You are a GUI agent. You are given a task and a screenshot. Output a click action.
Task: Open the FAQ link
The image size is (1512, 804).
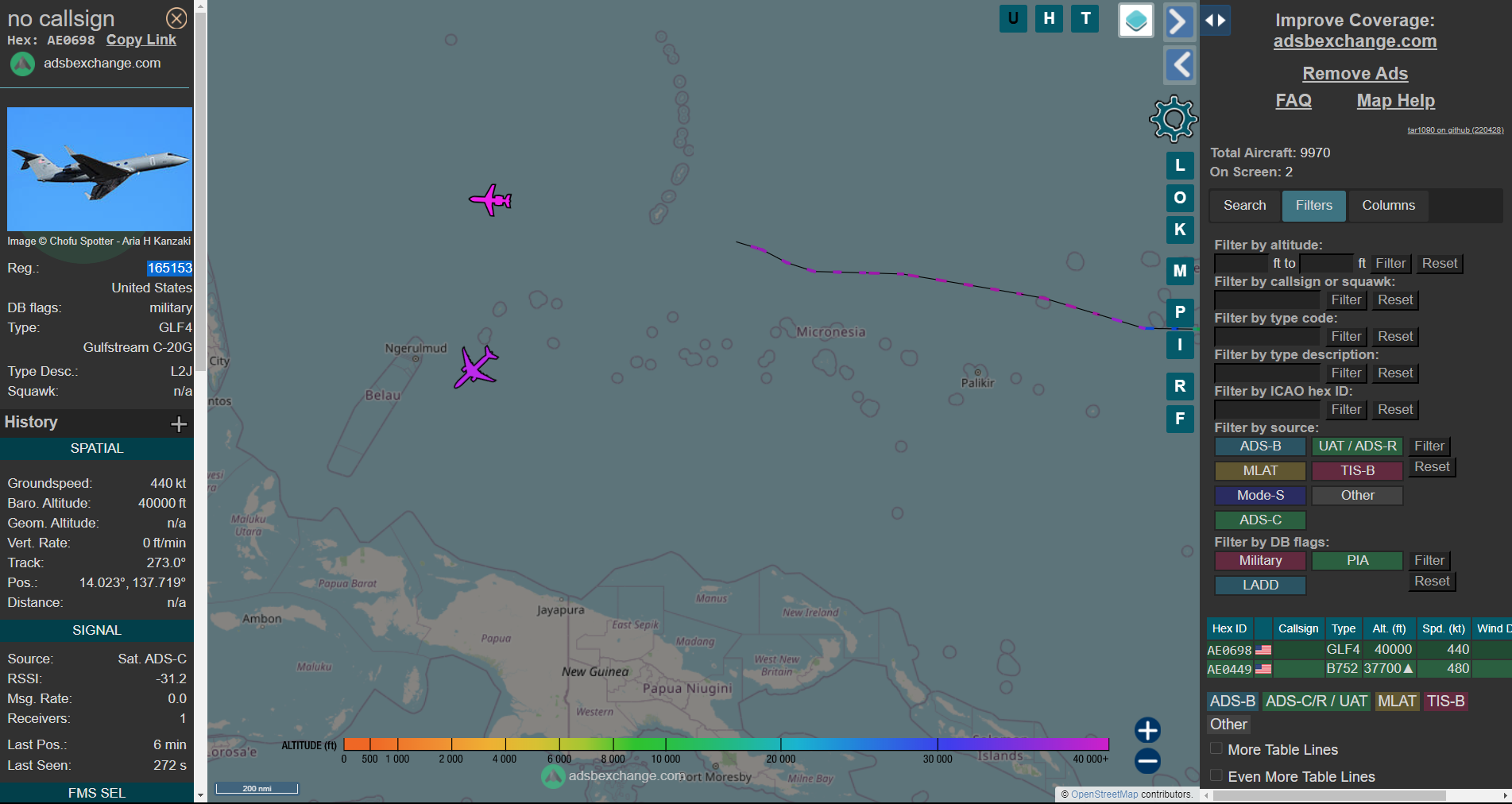coord(1294,101)
